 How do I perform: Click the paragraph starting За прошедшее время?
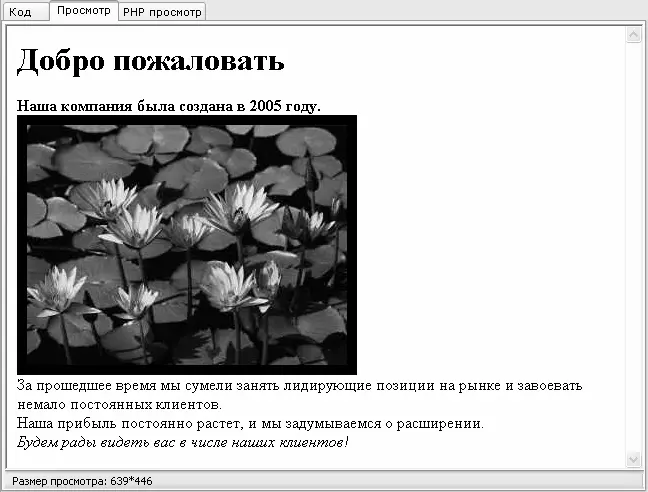[300, 395]
